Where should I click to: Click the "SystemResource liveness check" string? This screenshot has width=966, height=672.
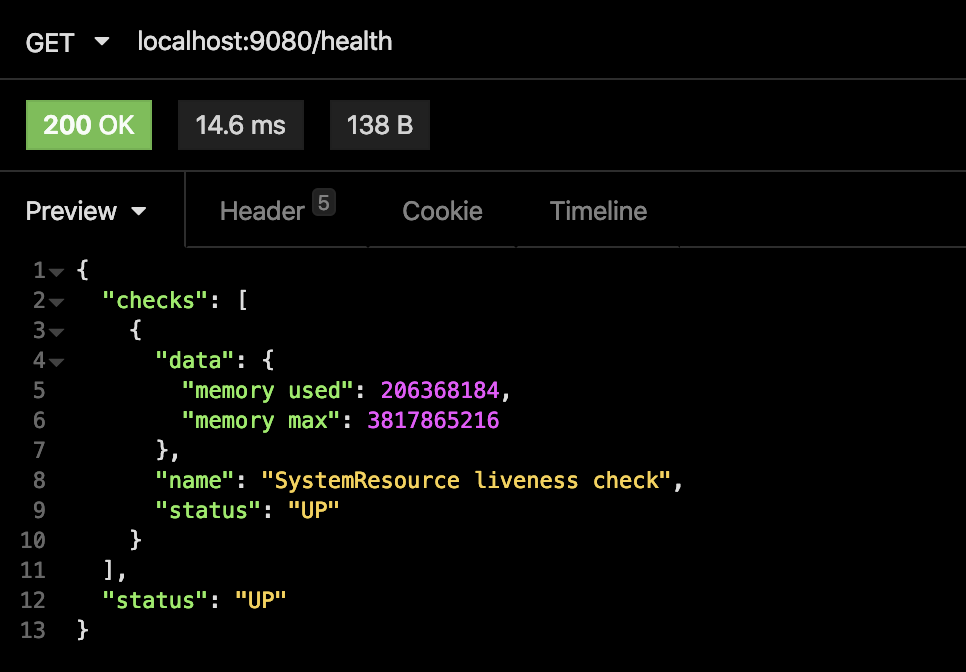(466, 481)
